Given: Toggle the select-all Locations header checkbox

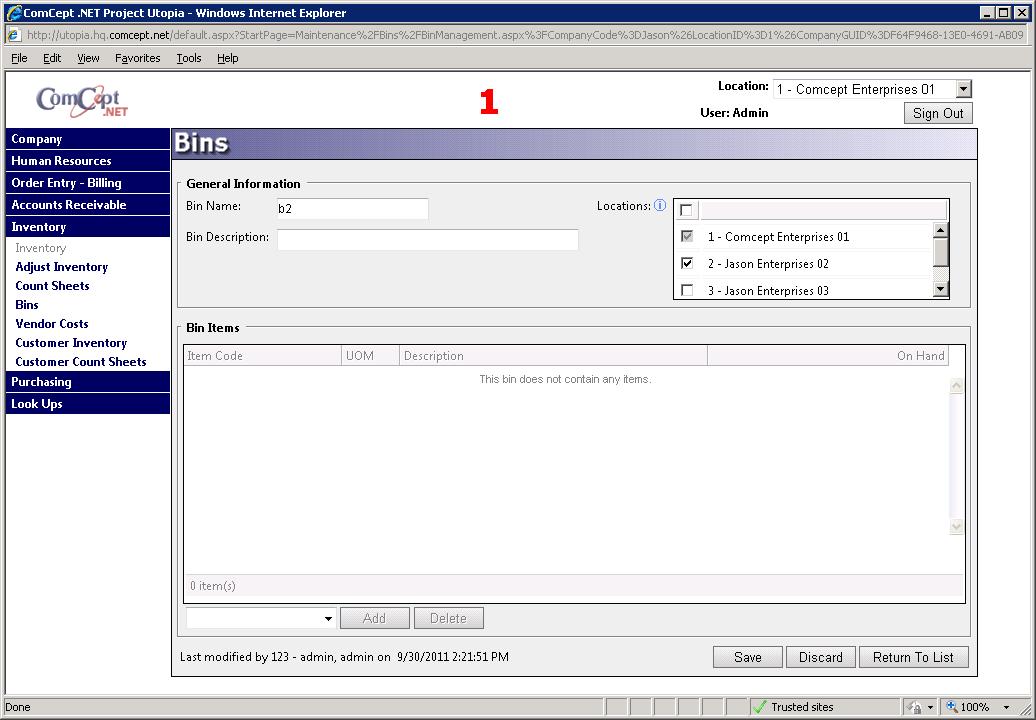Looking at the screenshot, I should pyautogui.click(x=686, y=210).
